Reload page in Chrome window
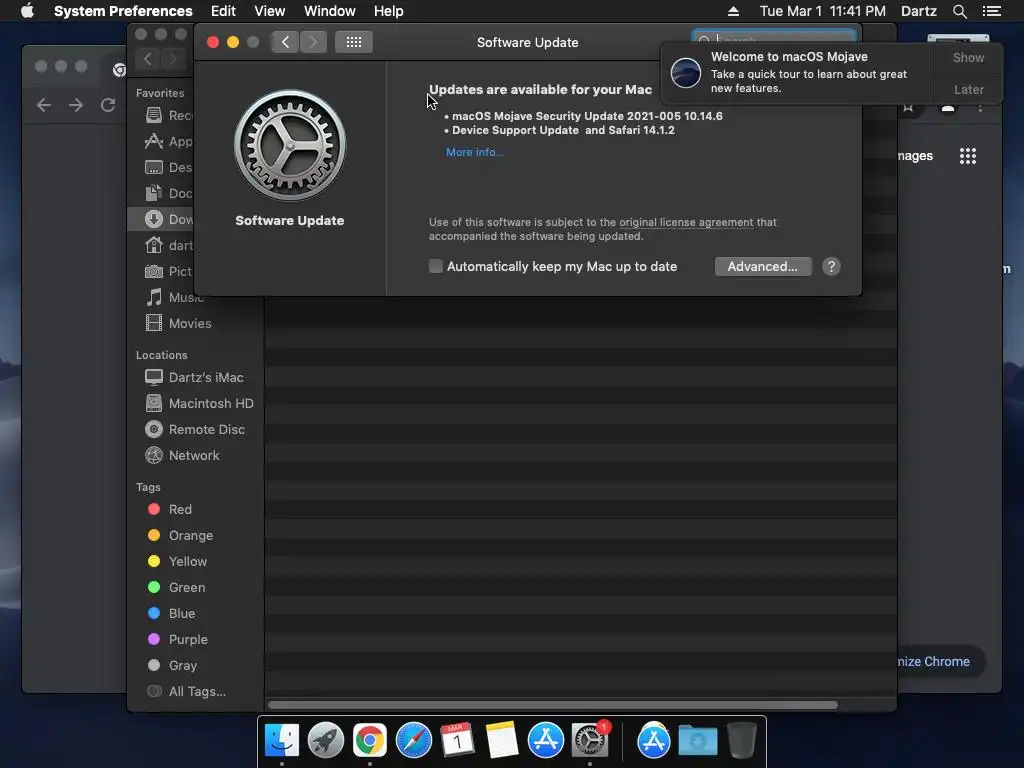This screenshot has width=1024, height=768. (108, 104)
